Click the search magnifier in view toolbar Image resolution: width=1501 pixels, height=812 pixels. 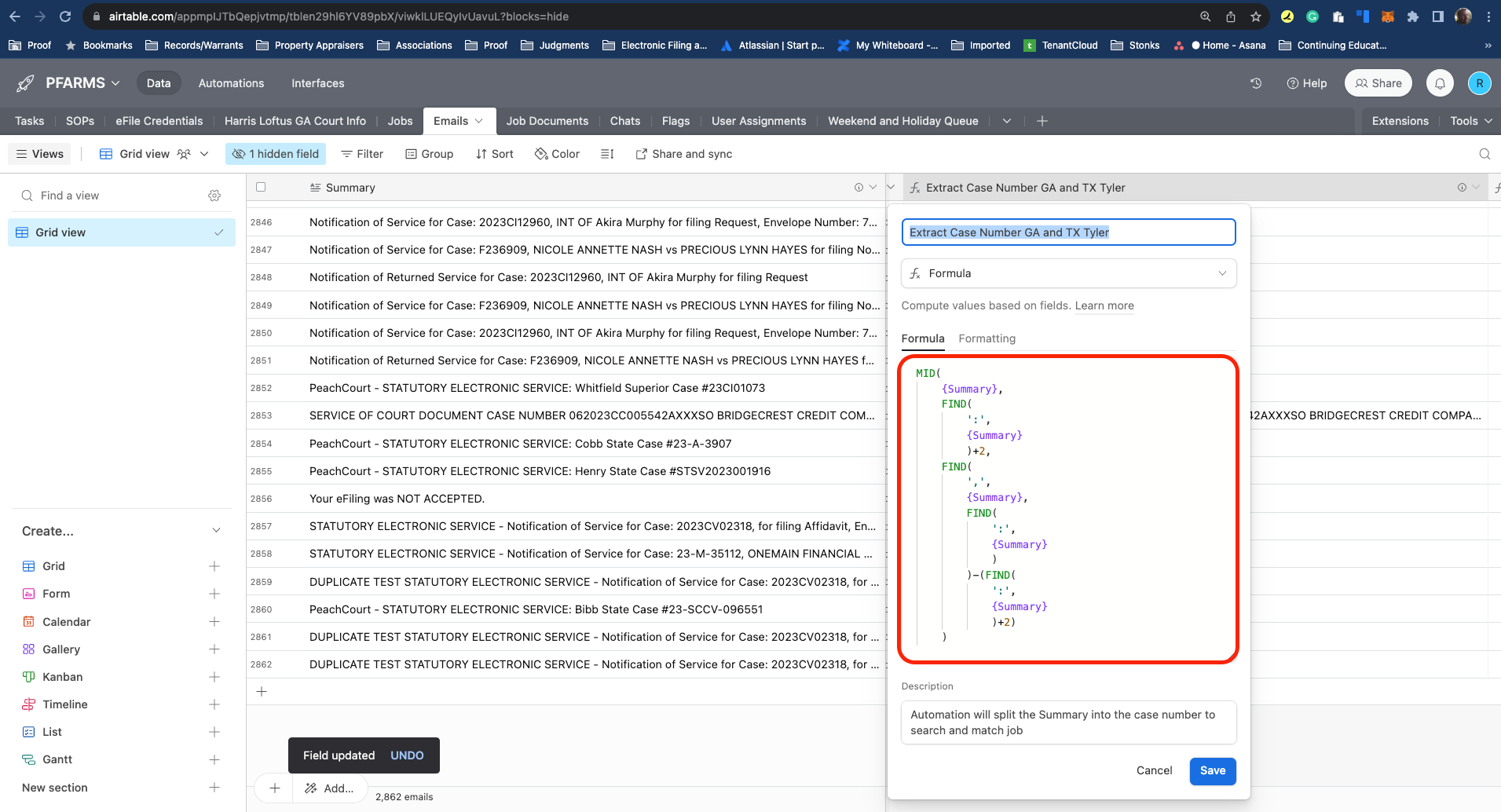point(1485,154)
